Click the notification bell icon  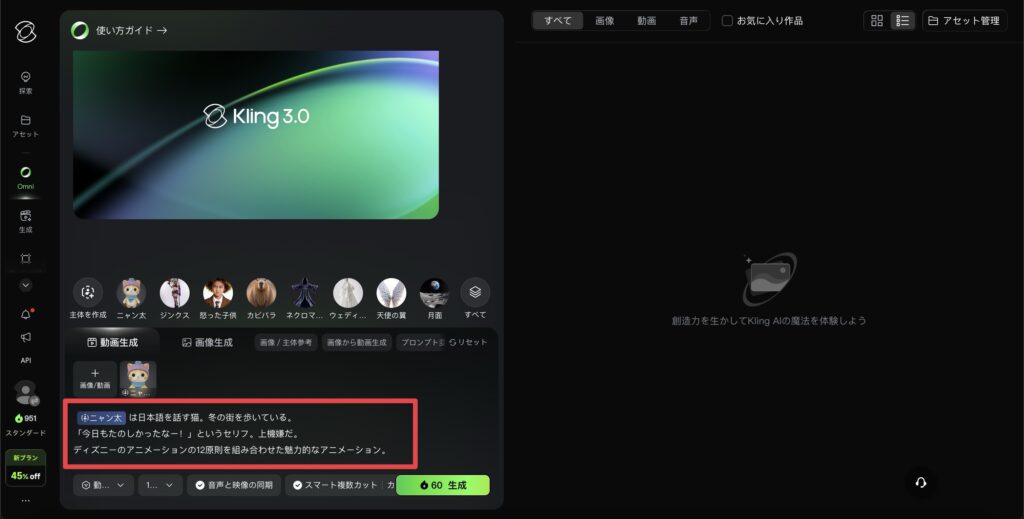coord(25,314)
